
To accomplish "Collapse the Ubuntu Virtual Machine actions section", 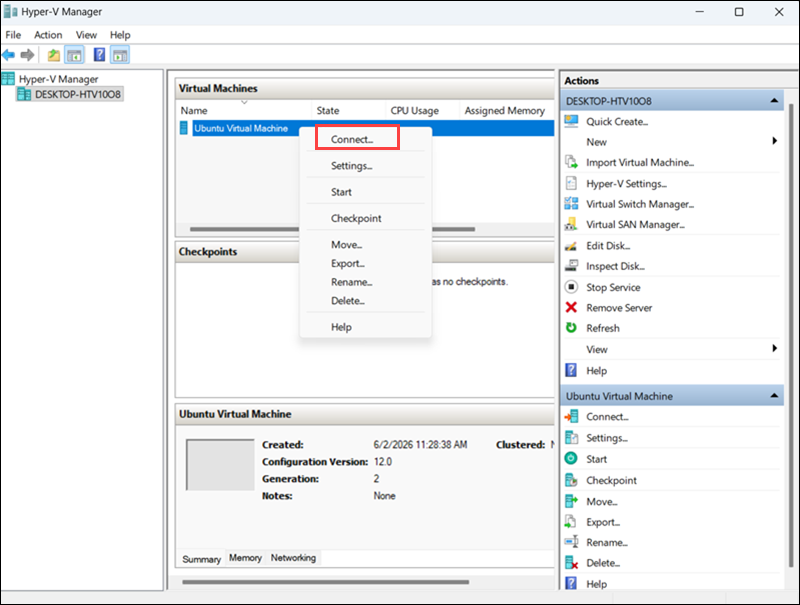I will [x=774, y=395].
